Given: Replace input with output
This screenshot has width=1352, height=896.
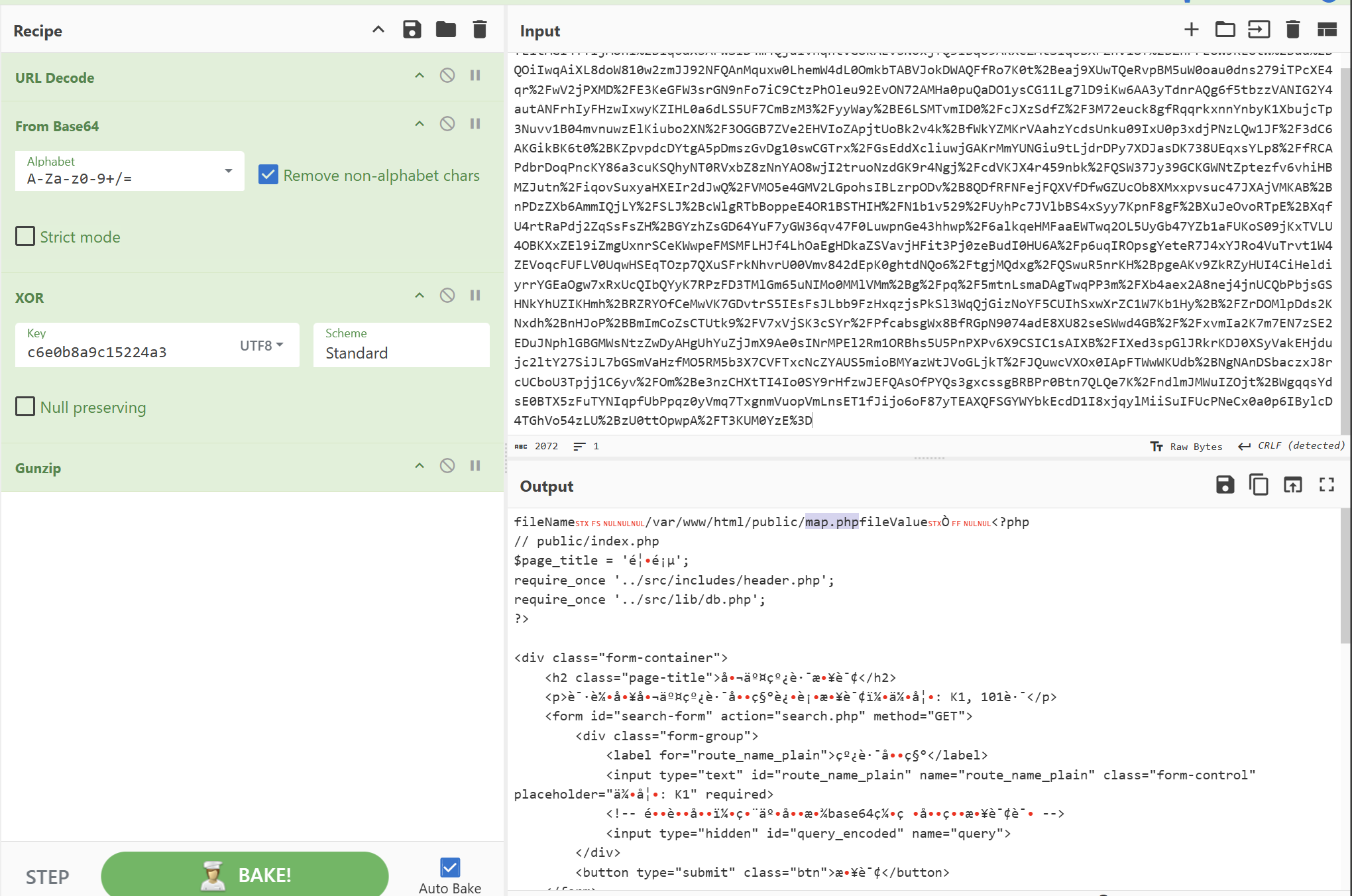Looking at the screenshot, I should pos(1292,484).
